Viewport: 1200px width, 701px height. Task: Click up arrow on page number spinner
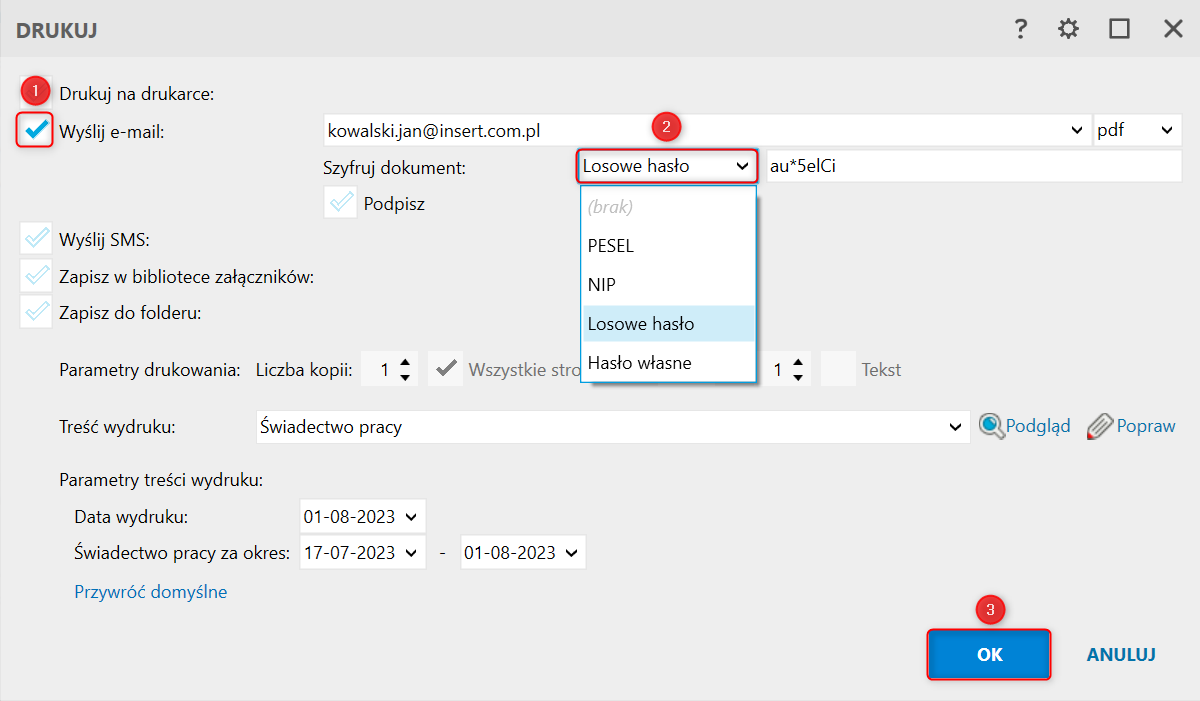796,362
